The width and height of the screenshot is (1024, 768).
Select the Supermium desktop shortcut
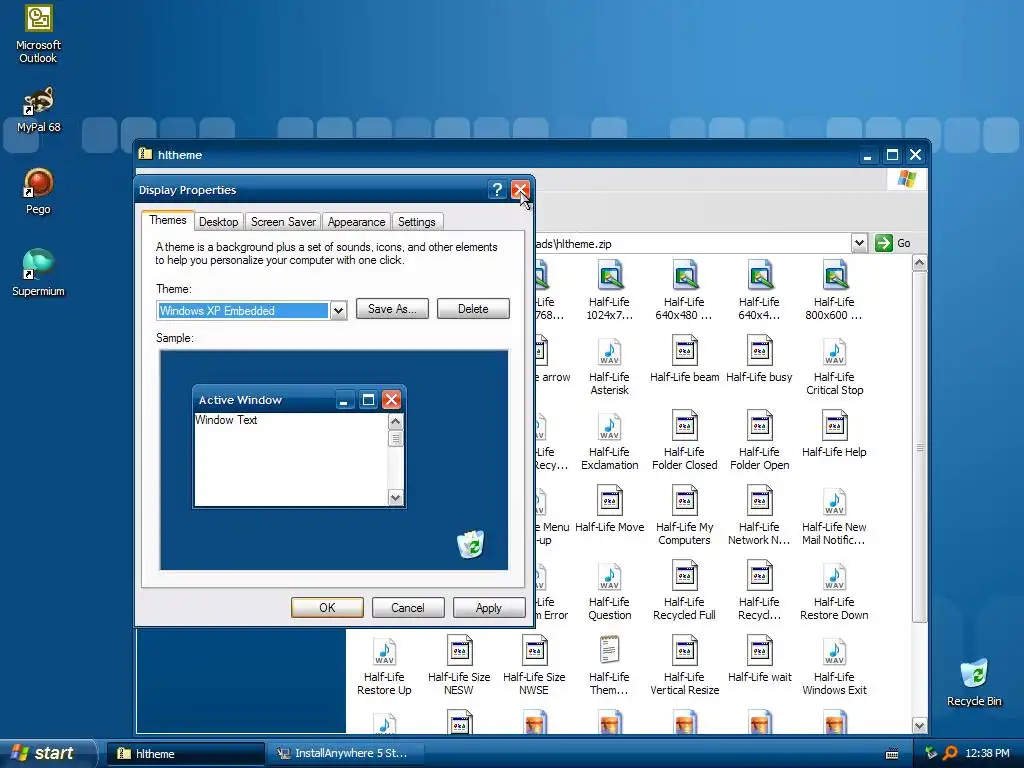[x=38, y=273]
